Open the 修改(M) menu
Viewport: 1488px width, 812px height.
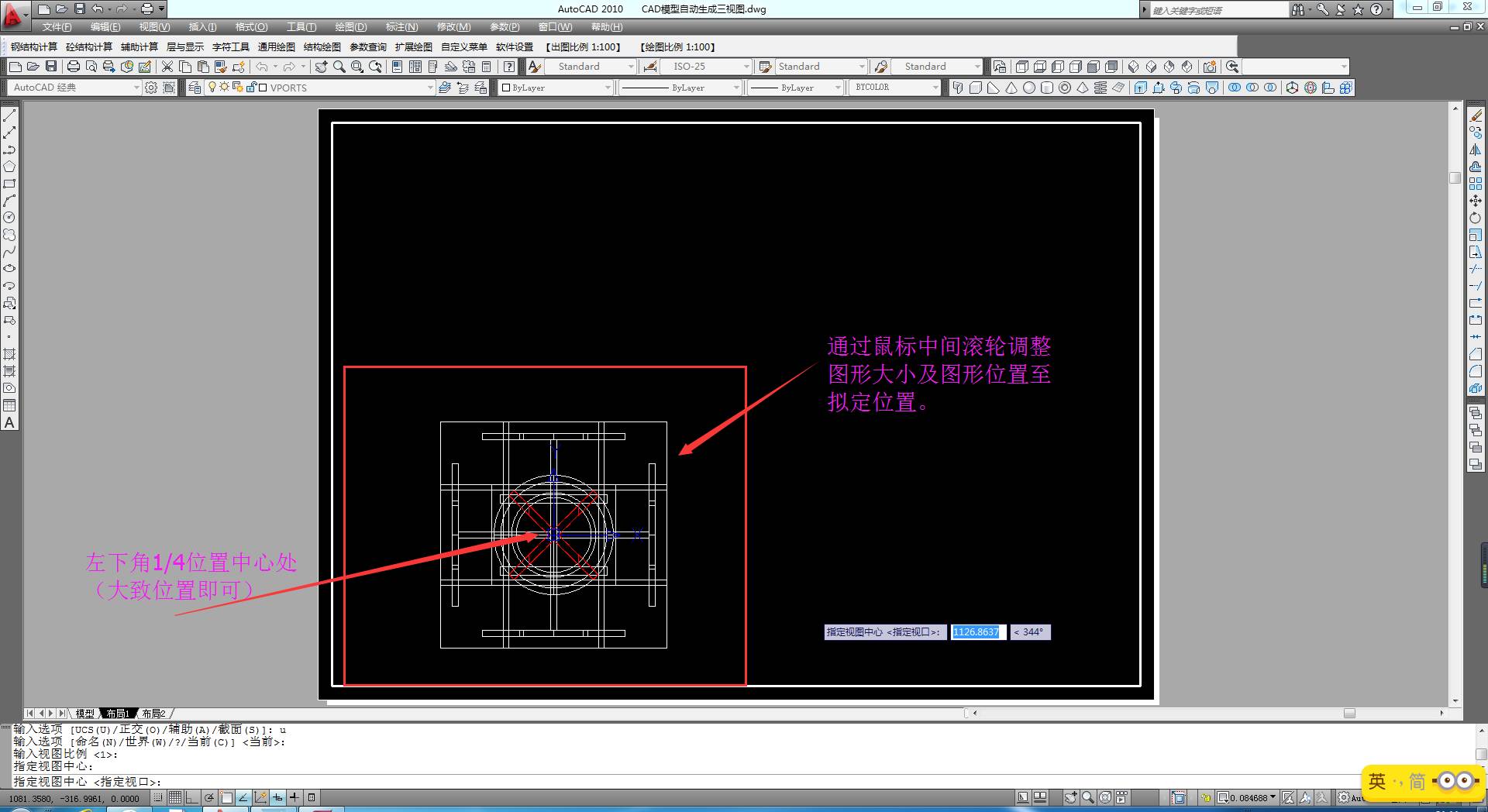[x=453, y=27]
